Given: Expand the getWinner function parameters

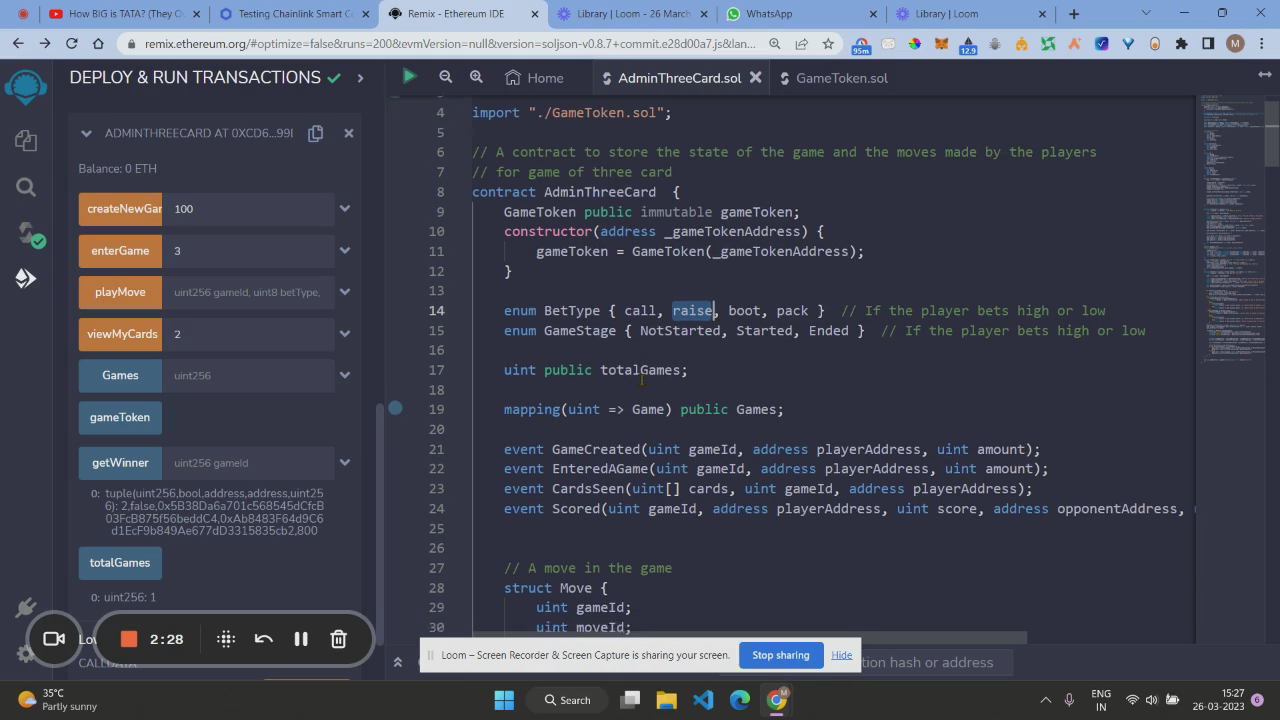Looking at the screenshot, I should click(345, 463).
